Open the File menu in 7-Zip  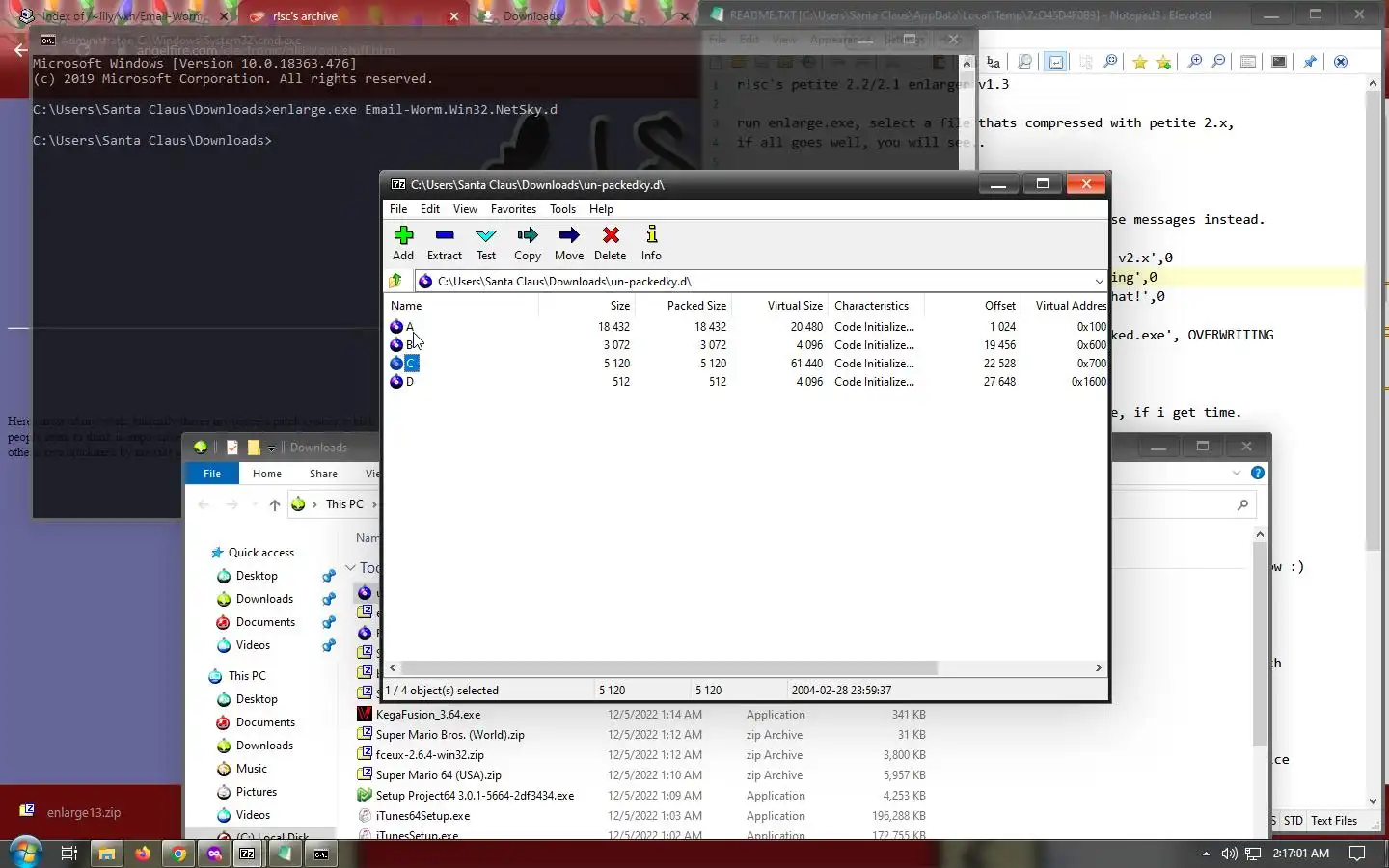point(398,209)
